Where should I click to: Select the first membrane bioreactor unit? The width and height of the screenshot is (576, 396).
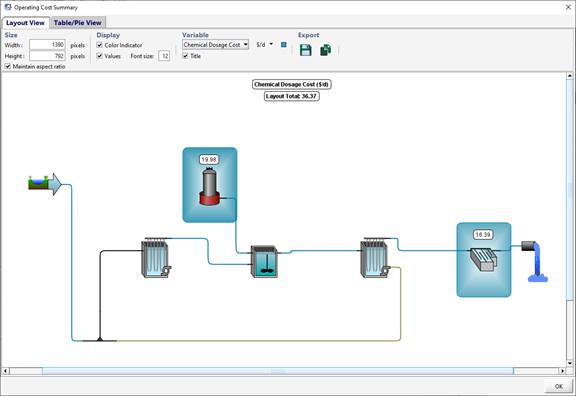point(156,257)
